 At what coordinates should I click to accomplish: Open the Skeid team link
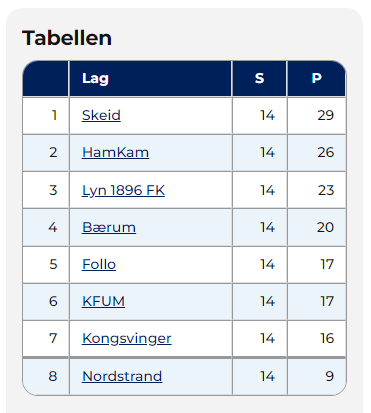coord(101,115)
